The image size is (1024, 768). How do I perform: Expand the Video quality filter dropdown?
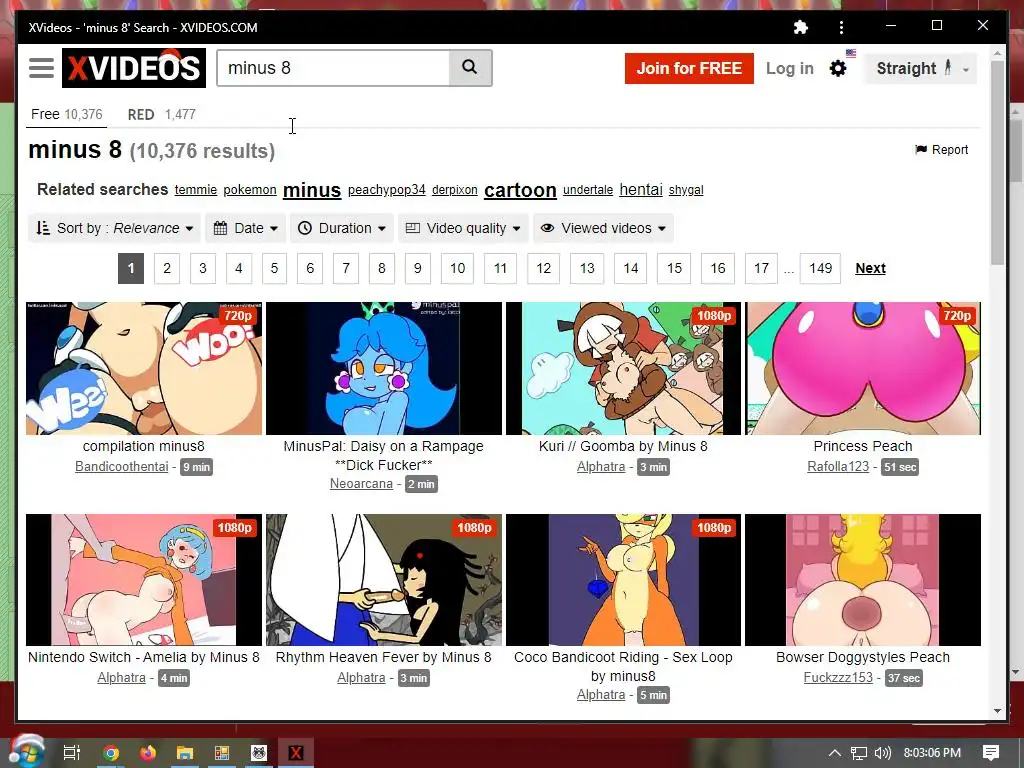[x=463, y=228]
